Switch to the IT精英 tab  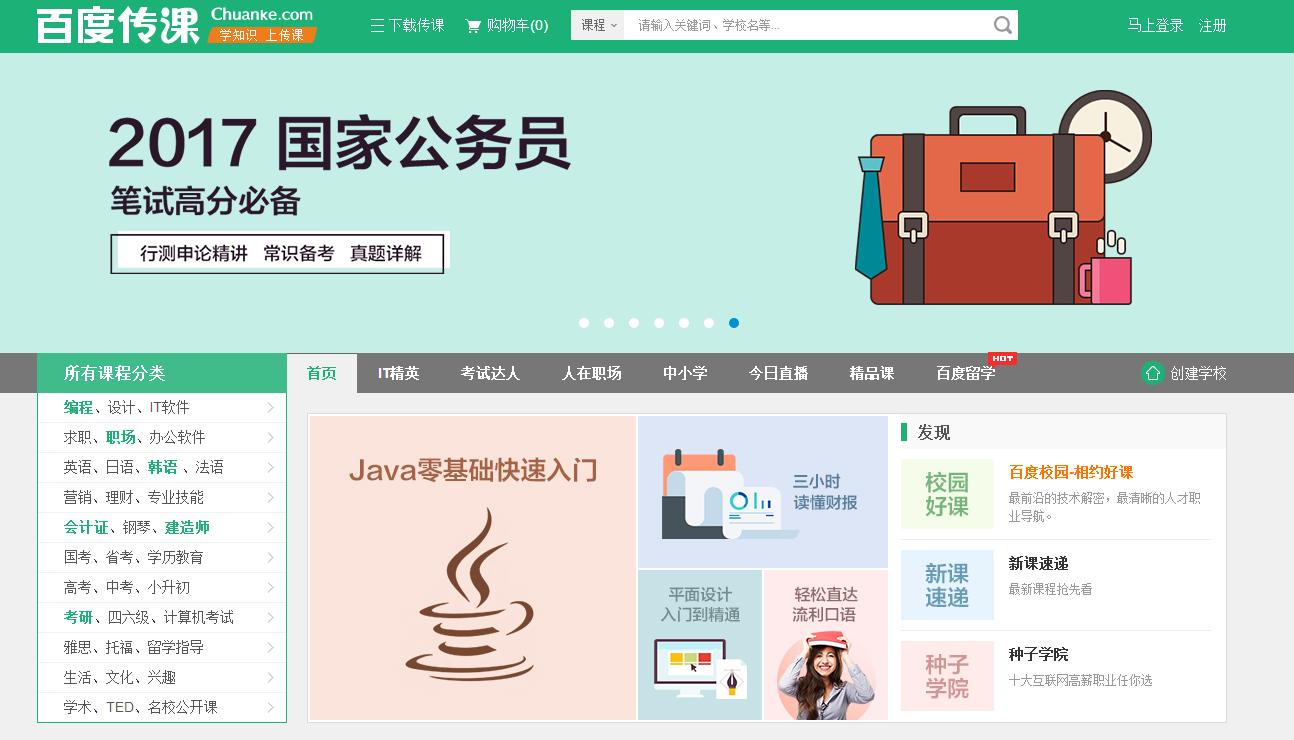point(397,372)
